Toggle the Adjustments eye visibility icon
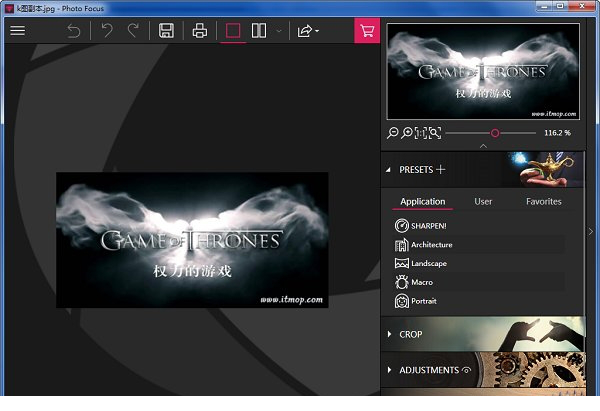Screen dimensions: 600x411 point(466,370)
